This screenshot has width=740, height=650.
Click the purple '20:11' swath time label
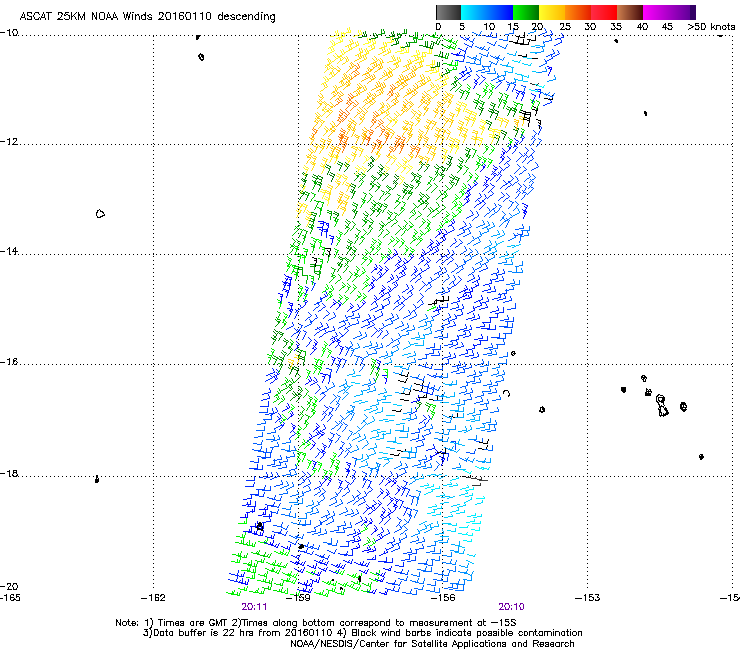(x=254, y=607)
